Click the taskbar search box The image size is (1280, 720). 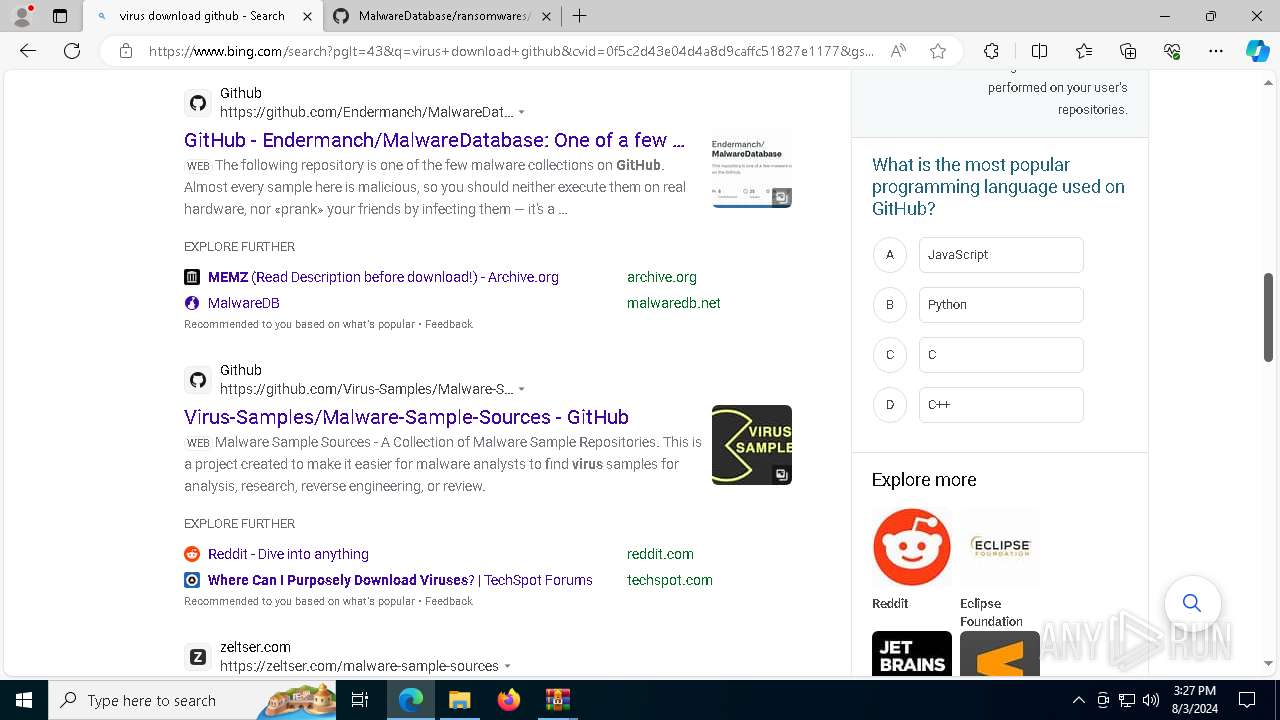tap(193, 700)
